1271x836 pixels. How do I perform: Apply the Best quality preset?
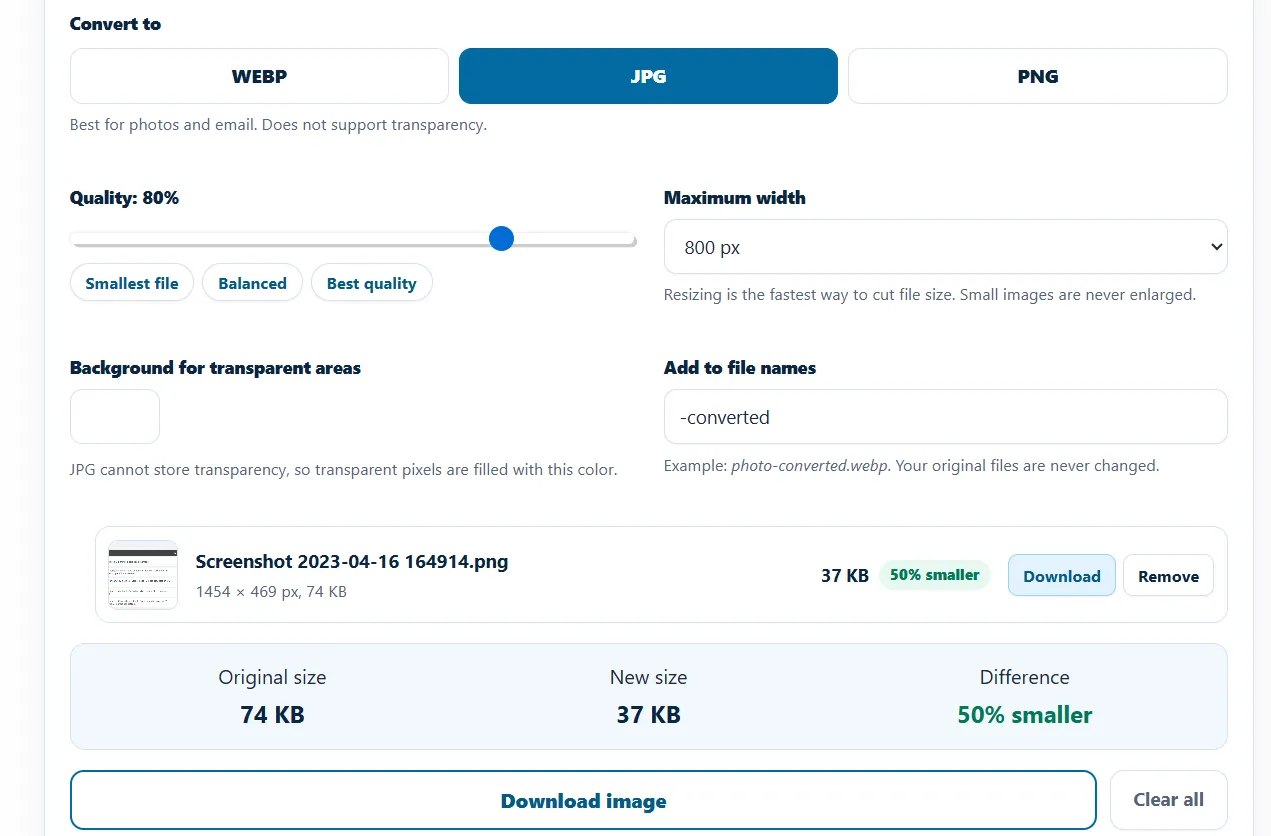(x=372, y=283)
